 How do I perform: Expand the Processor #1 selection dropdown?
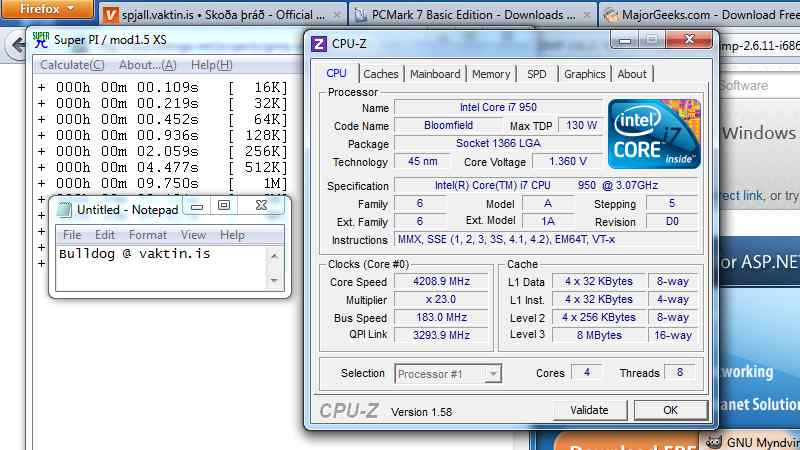coord(492,374)
